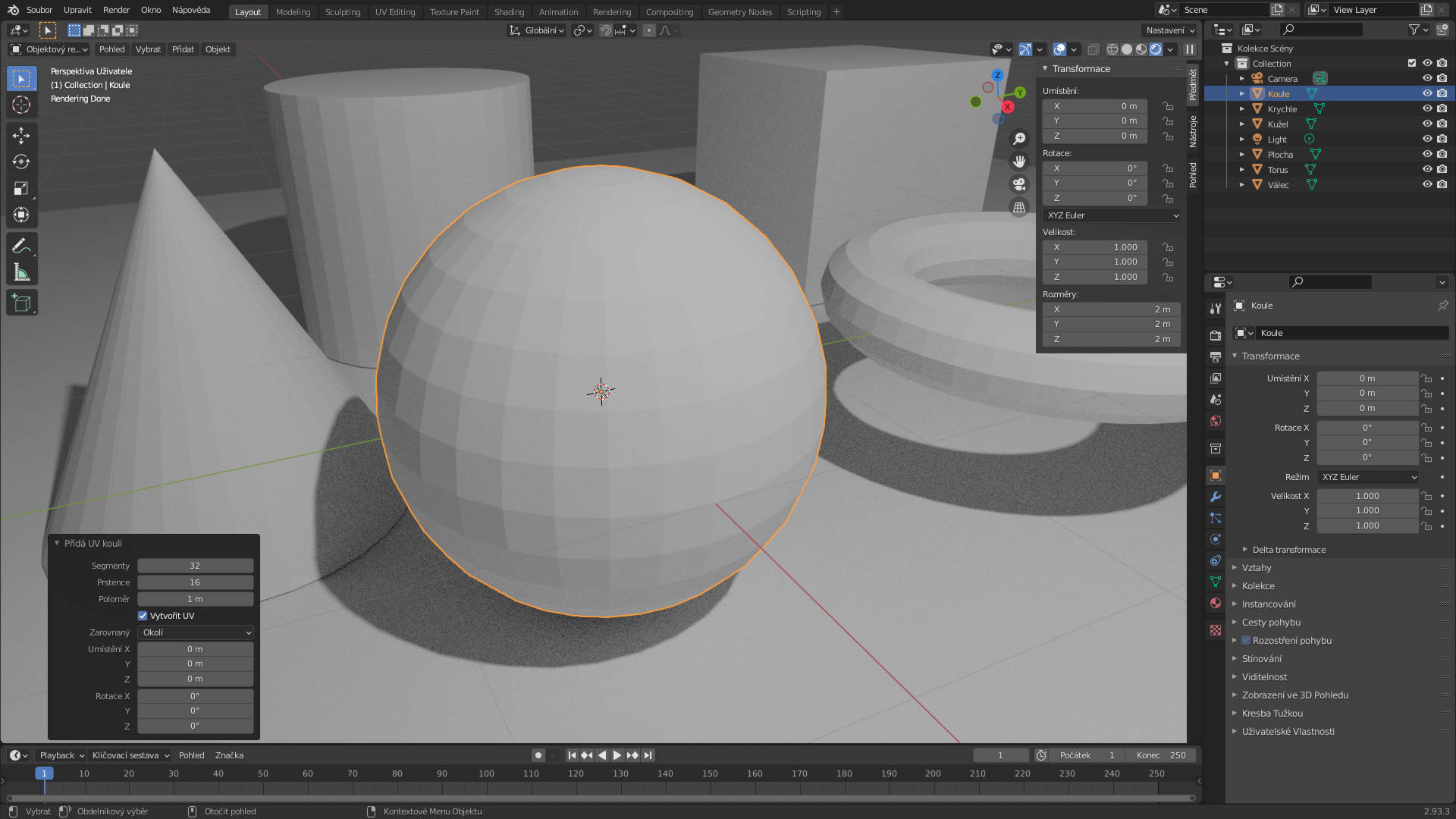
Task: Select the Annotate pencil tool
Action: [x=21, y=246]
